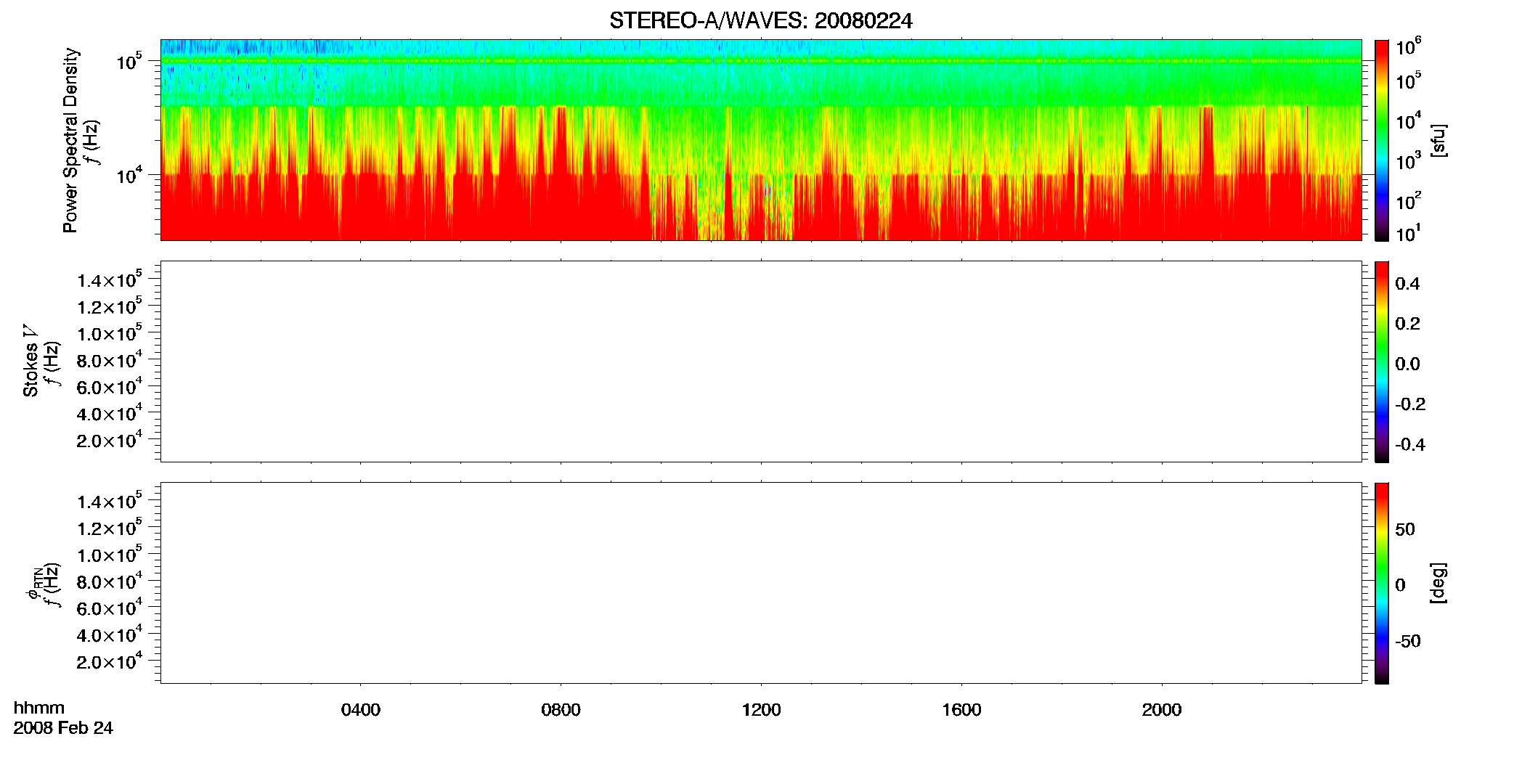Click the 10^5 frequency tick in spectrogram panel
1522x784 pixels.
pos(129,61)
